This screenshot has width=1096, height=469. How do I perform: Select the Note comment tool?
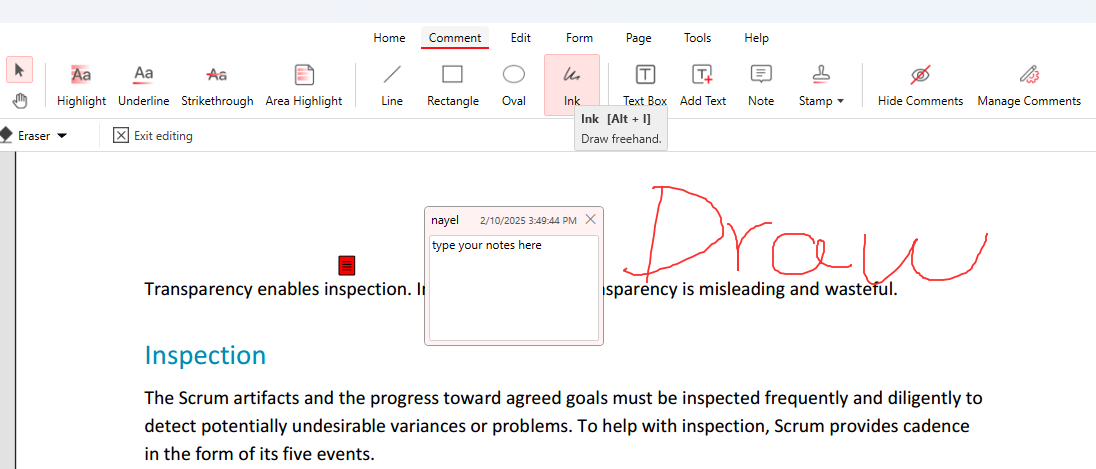[761, 85]
